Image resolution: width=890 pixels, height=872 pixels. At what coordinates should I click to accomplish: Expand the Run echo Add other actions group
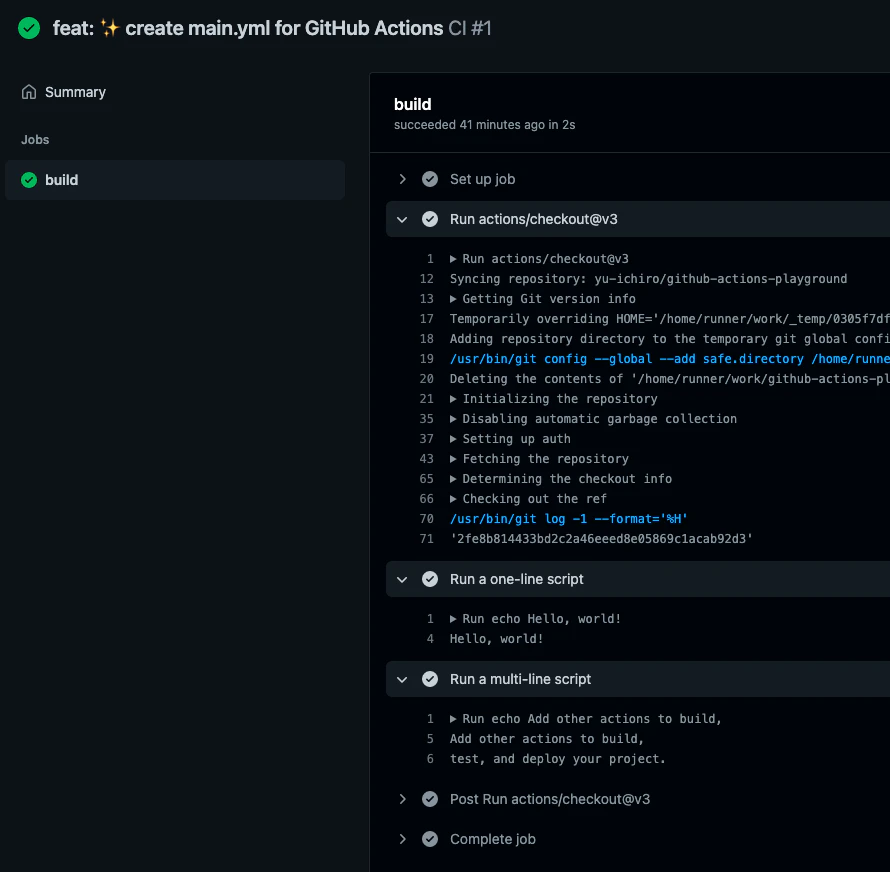453,719
